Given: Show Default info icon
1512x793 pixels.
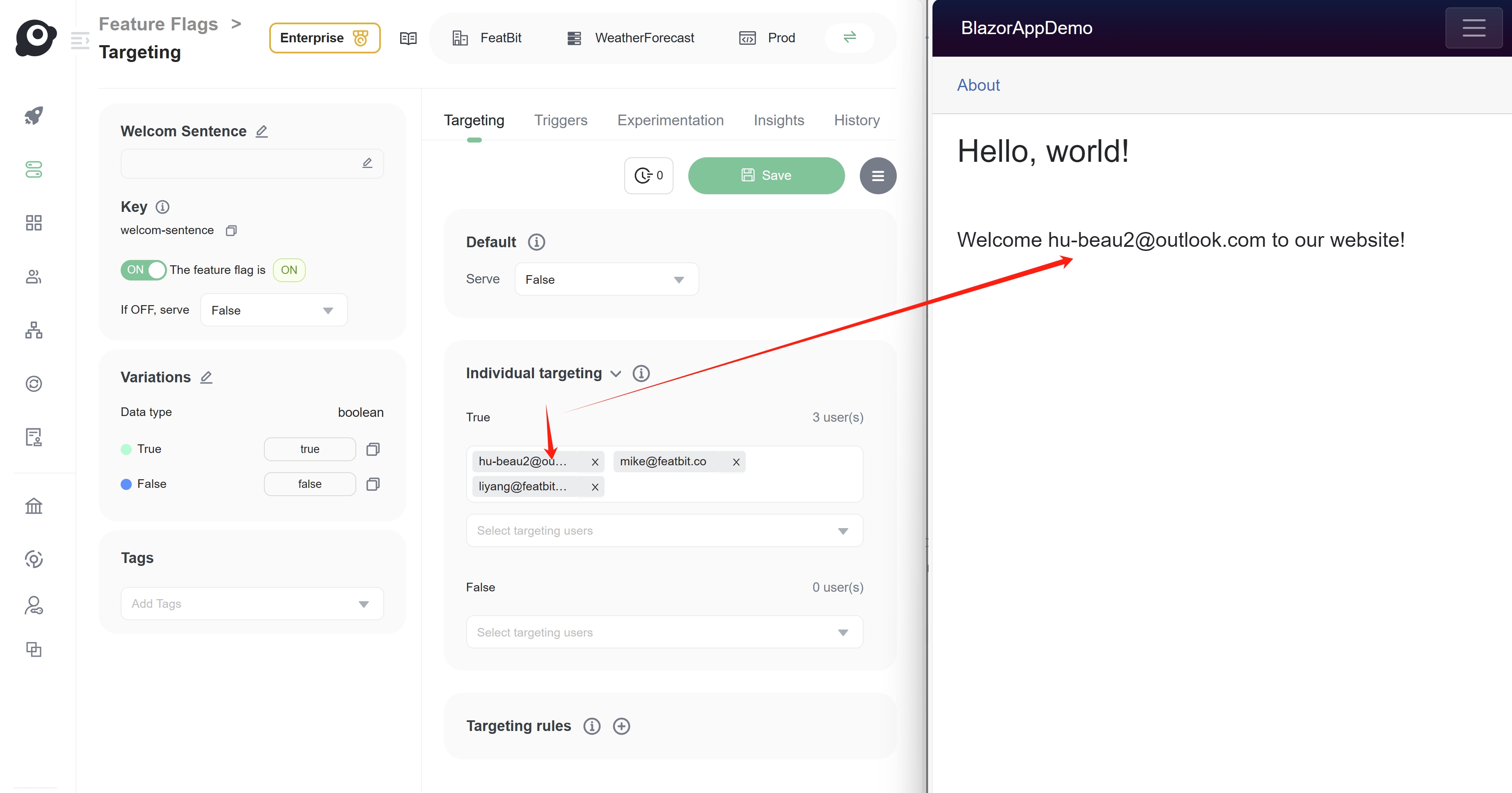Looking at the screenshot, I should coord(536,242).
